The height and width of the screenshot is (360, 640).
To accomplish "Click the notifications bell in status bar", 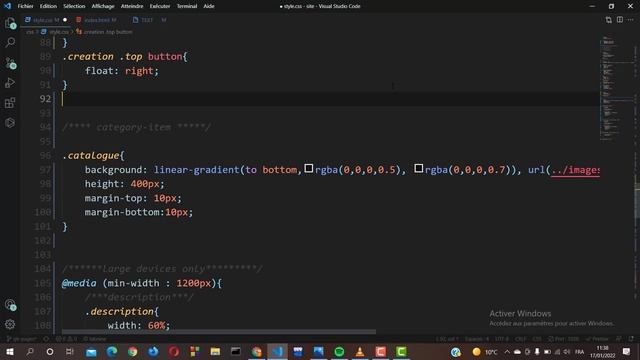I will (631, 339).
